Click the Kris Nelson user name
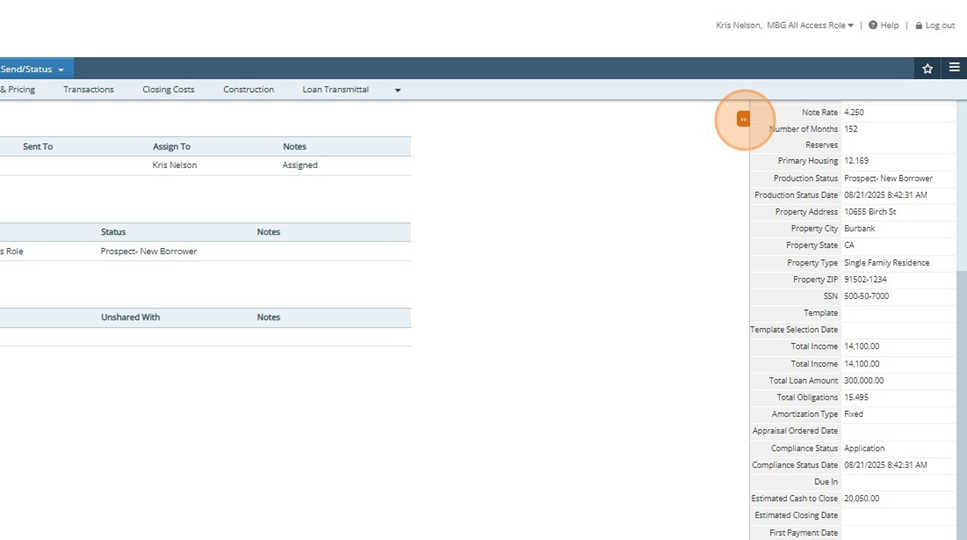 point(739,25)
